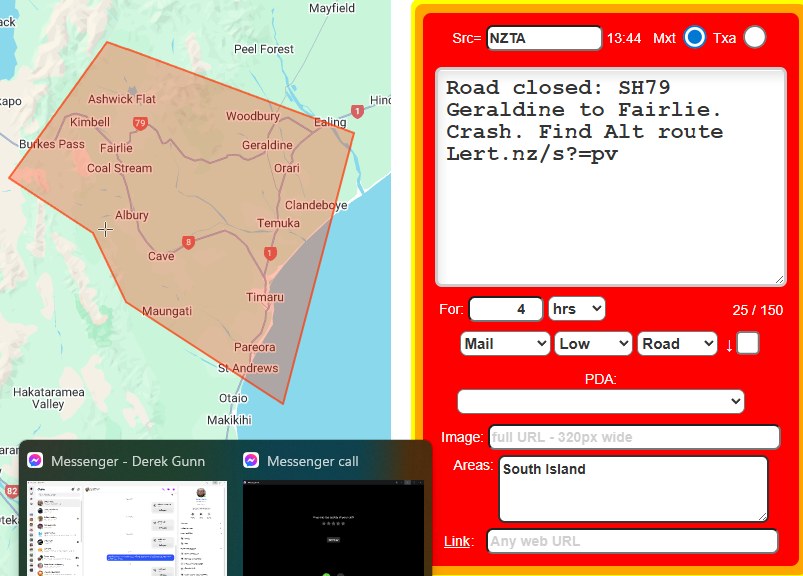Click the Burkes Pass map label
The image size is (803, 576).
(x=52, y=144)
